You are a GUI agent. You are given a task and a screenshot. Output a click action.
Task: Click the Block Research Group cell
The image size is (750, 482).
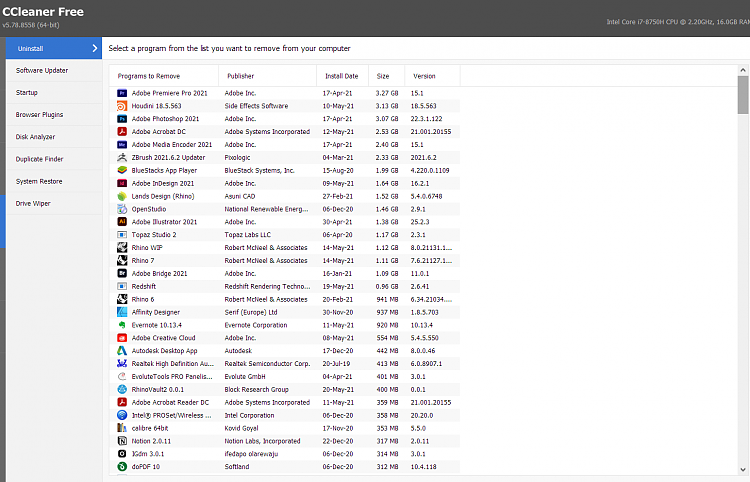tap(256, 390)
